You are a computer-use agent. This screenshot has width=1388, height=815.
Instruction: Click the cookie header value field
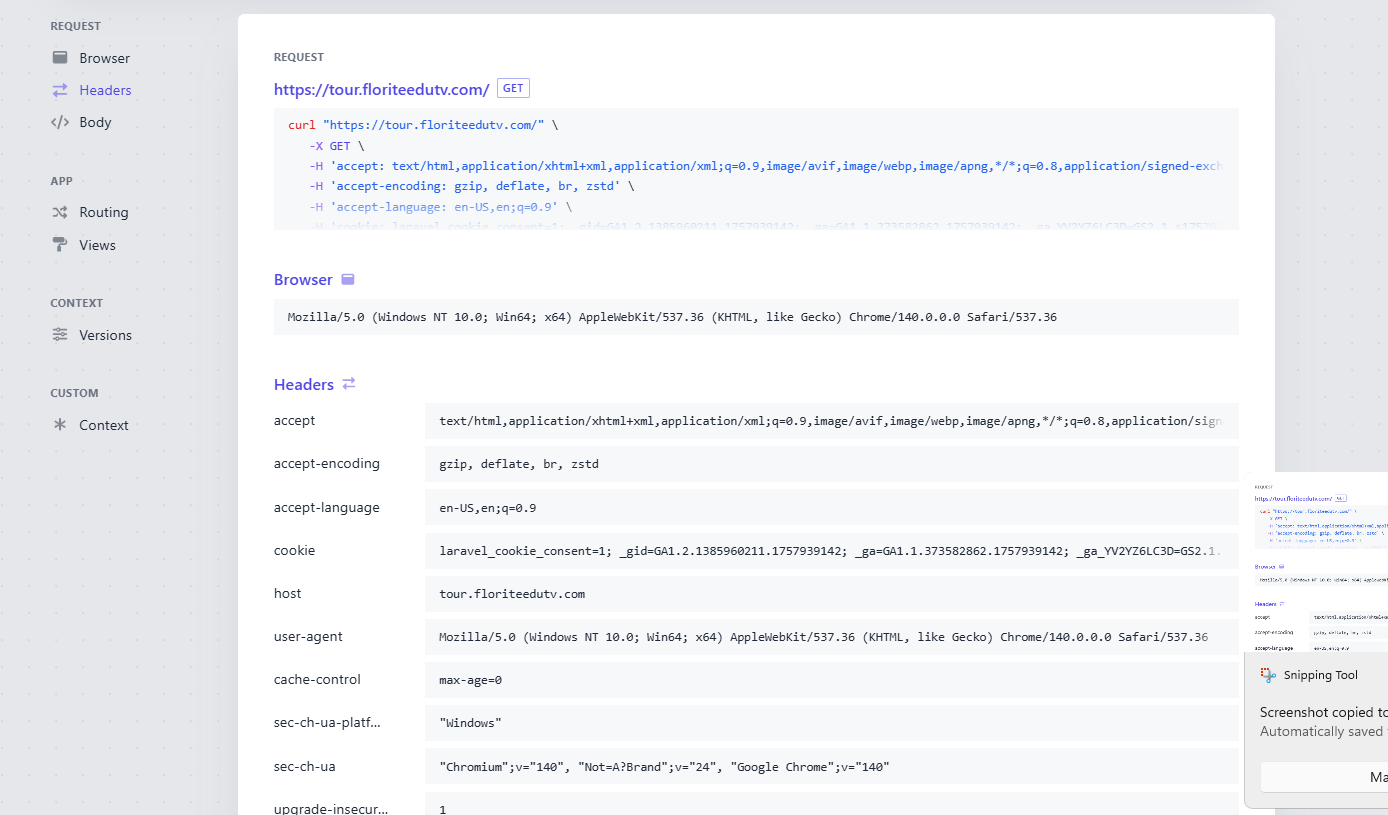tap(830, 551)
